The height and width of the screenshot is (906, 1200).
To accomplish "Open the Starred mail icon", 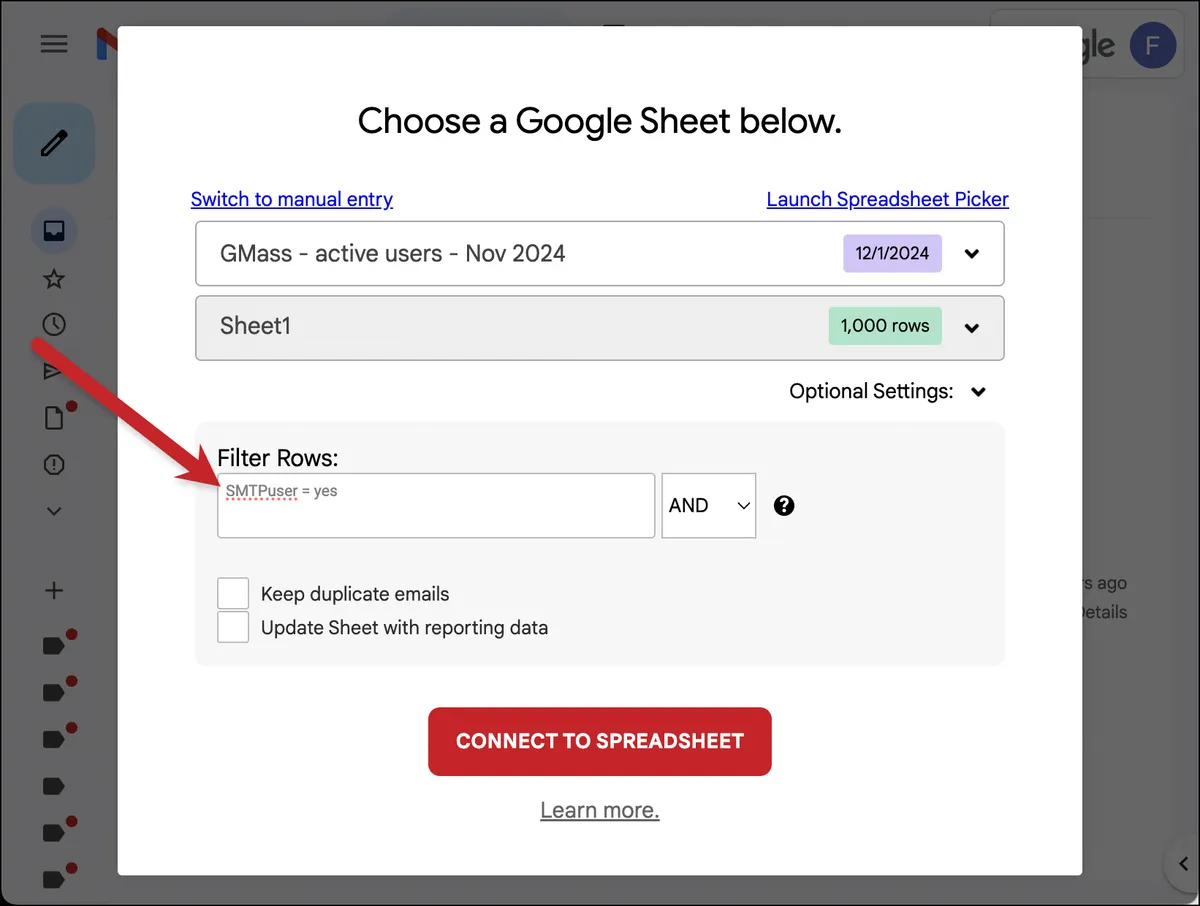I will click(54, 279).
